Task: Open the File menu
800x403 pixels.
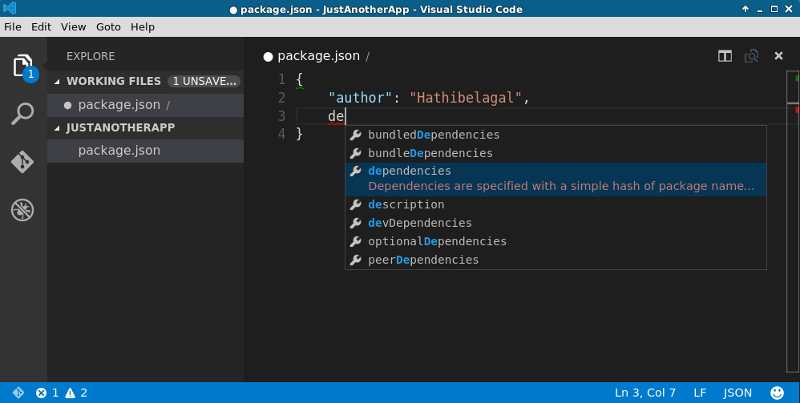Action: [13, 27]
